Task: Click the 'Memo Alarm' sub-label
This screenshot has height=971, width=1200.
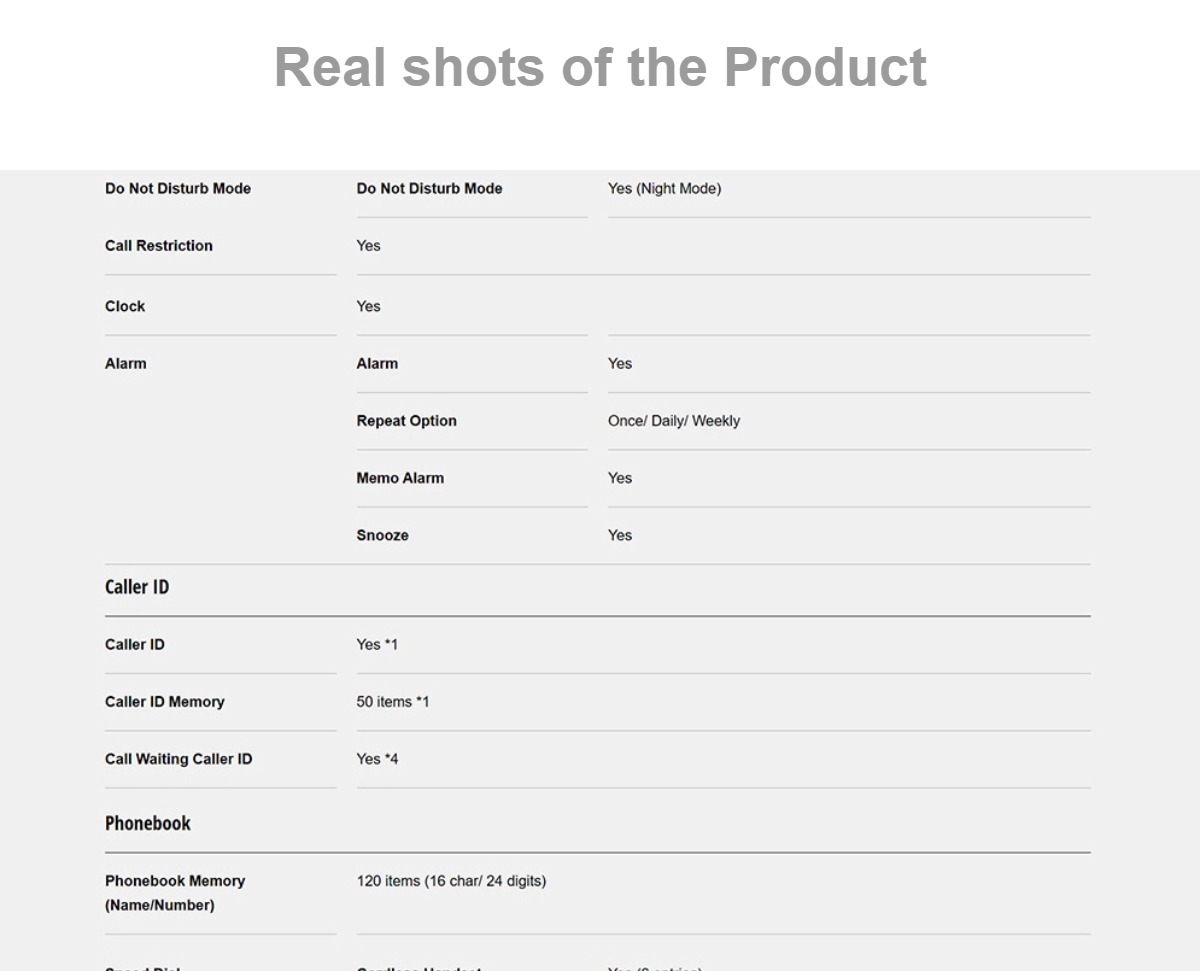Action: 400,477
